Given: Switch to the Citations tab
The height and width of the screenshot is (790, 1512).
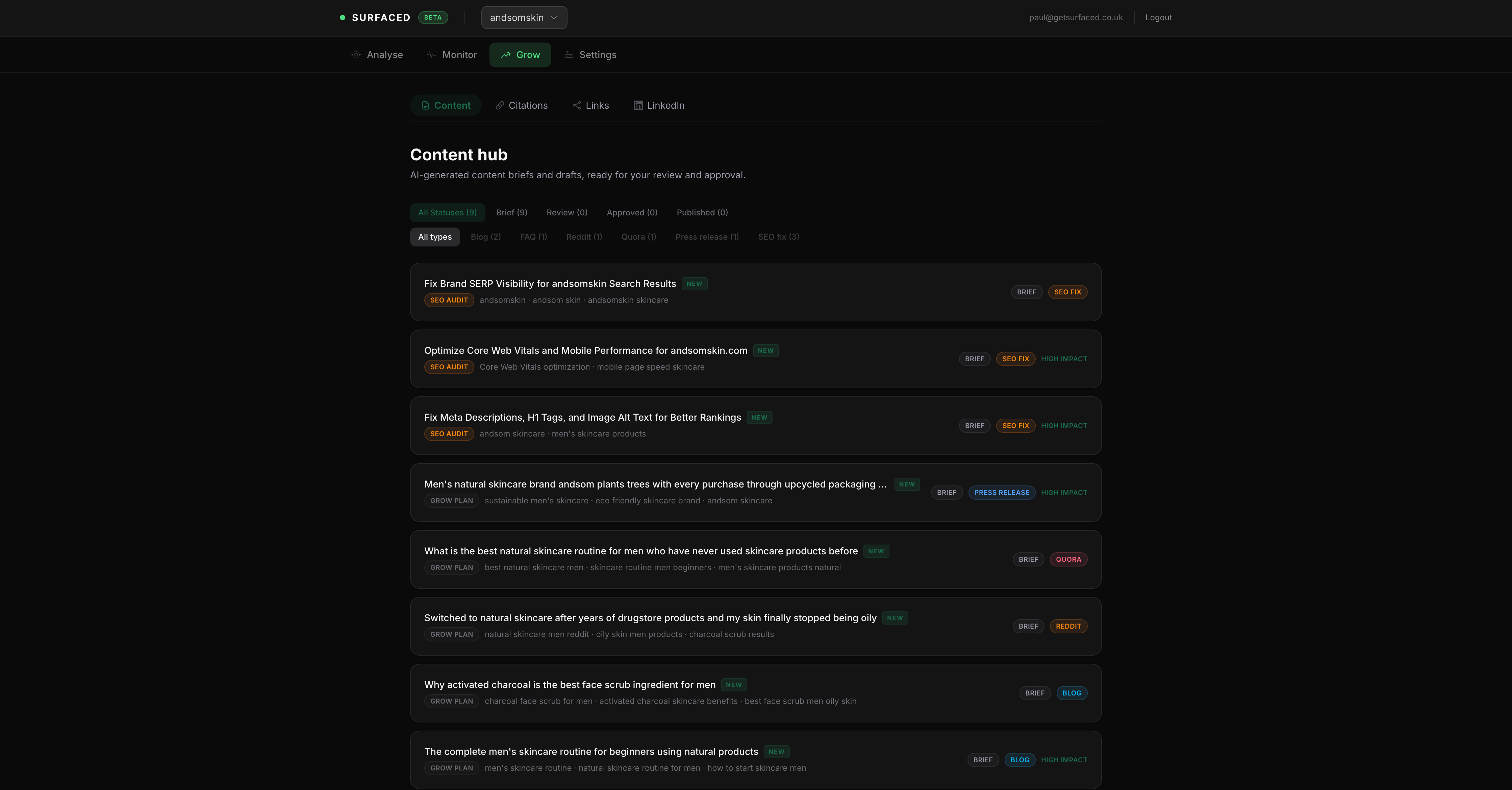Looking at the screenshot, I should click(x=521, y=106).
